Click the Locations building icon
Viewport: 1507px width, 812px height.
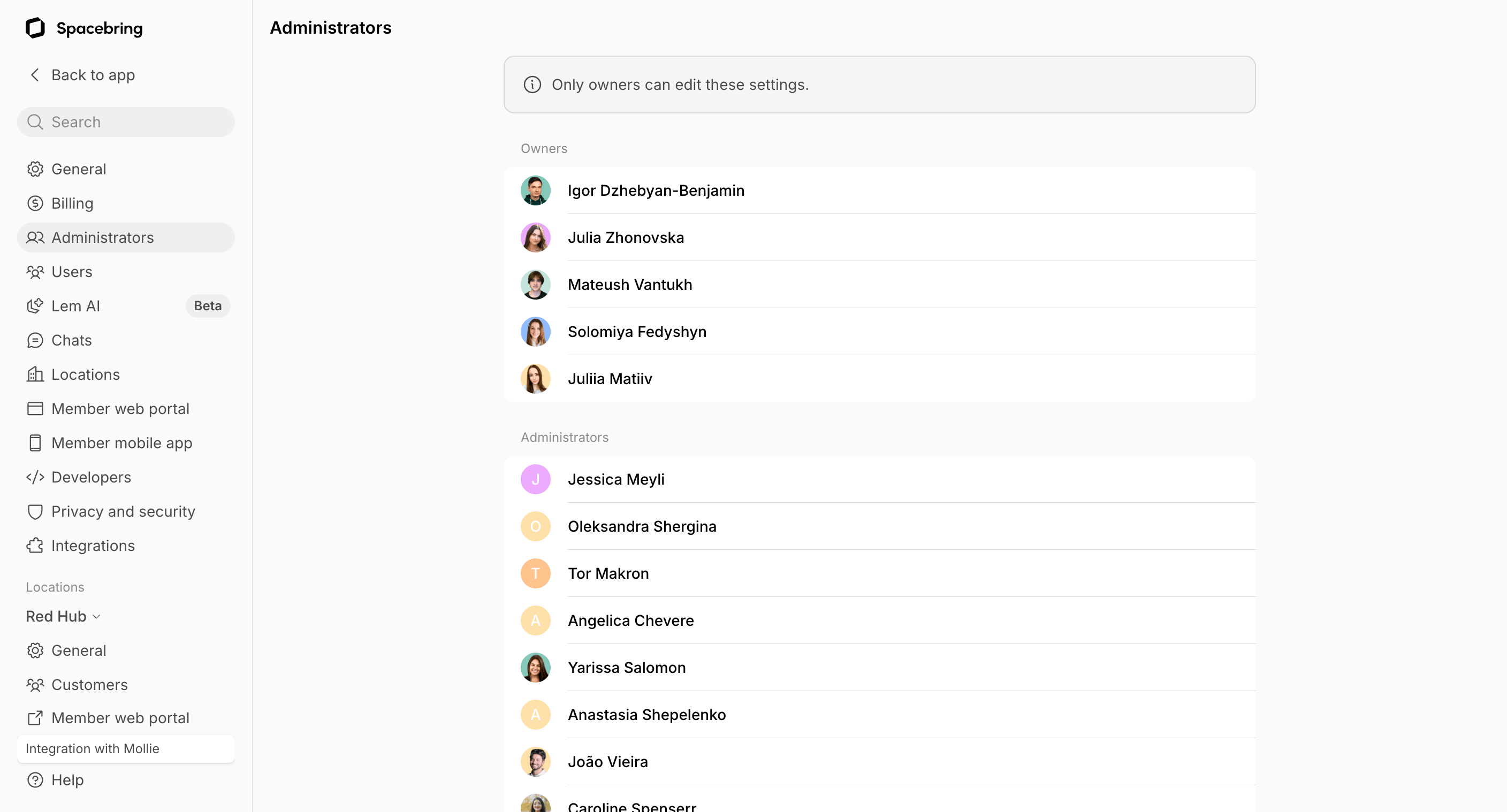click(x=35, y=374)
